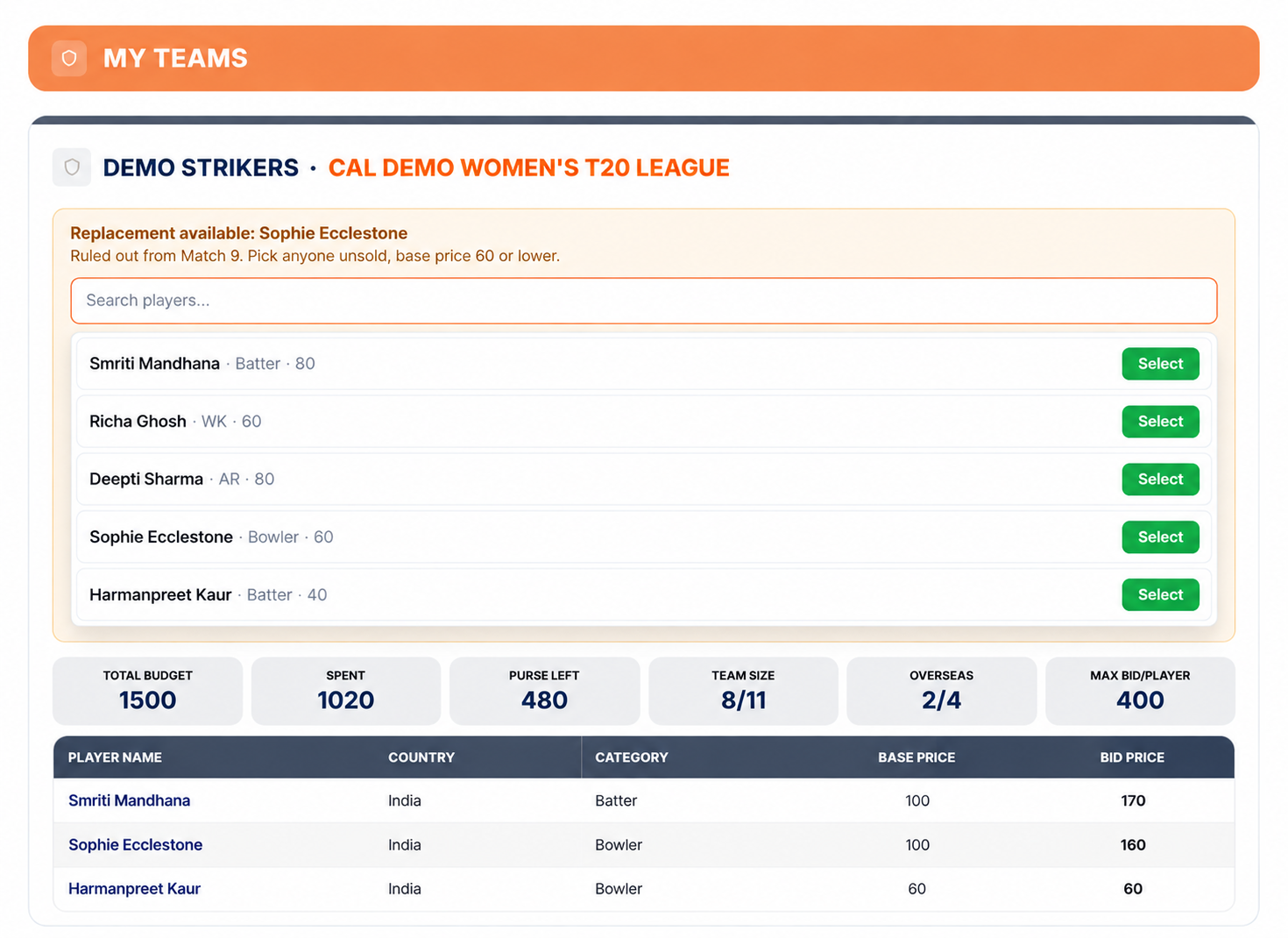Click the BASE PRICE column header

click(x=916, y=757)
